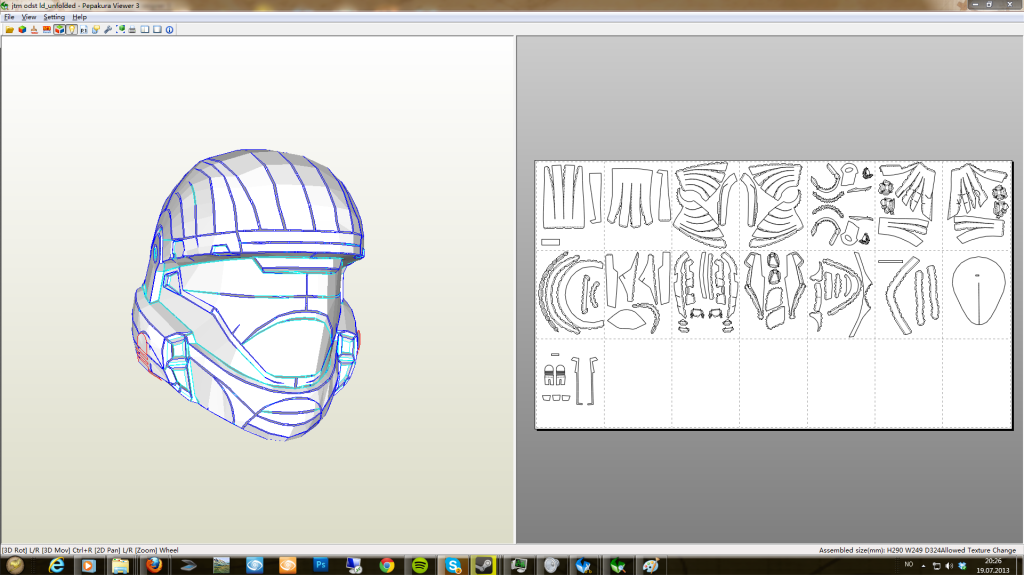Open the Help menu
Image resolution: width=1024 pixels, height=575 pixels.
(x=80, y=17)
